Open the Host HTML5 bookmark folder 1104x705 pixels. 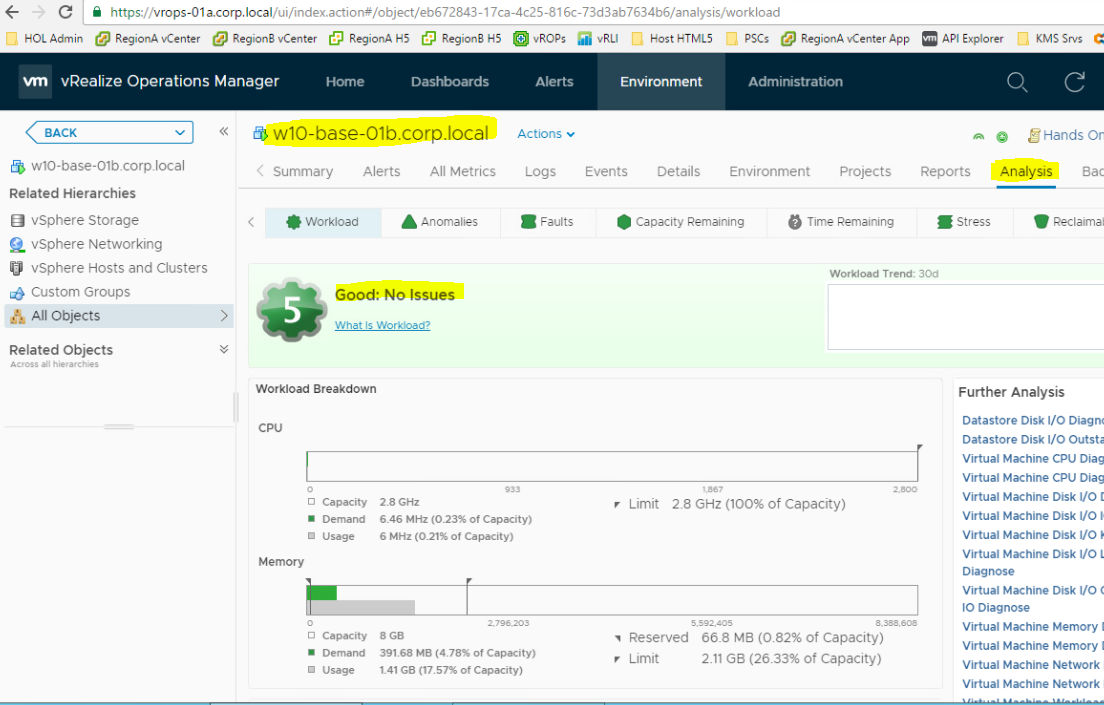click(x=672, y=39)
